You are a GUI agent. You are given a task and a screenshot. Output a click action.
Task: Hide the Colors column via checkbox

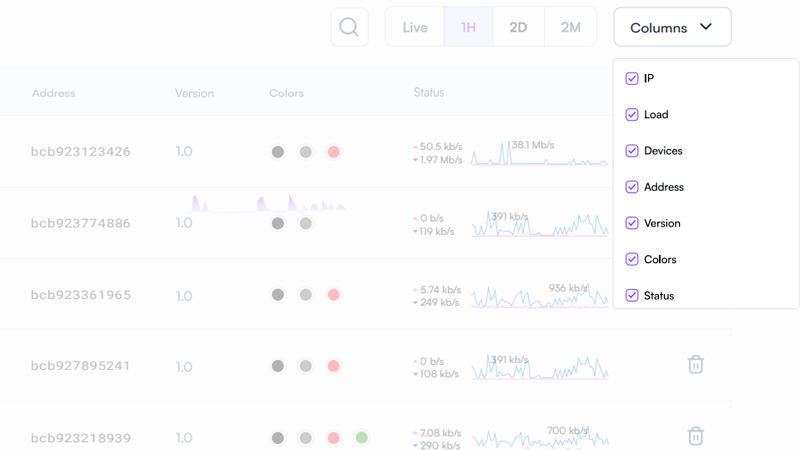pyautogui.click(x=632, y=259)
